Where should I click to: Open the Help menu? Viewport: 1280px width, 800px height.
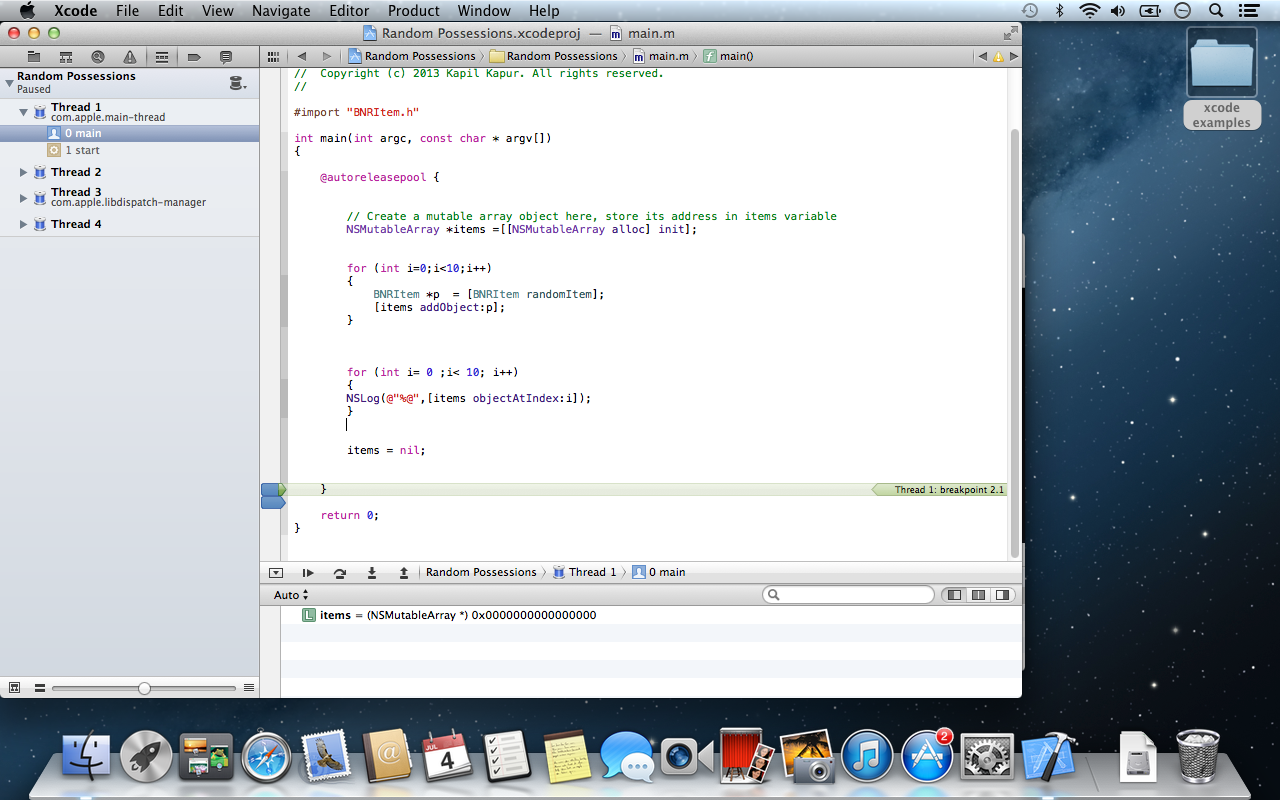coord(544,11)
